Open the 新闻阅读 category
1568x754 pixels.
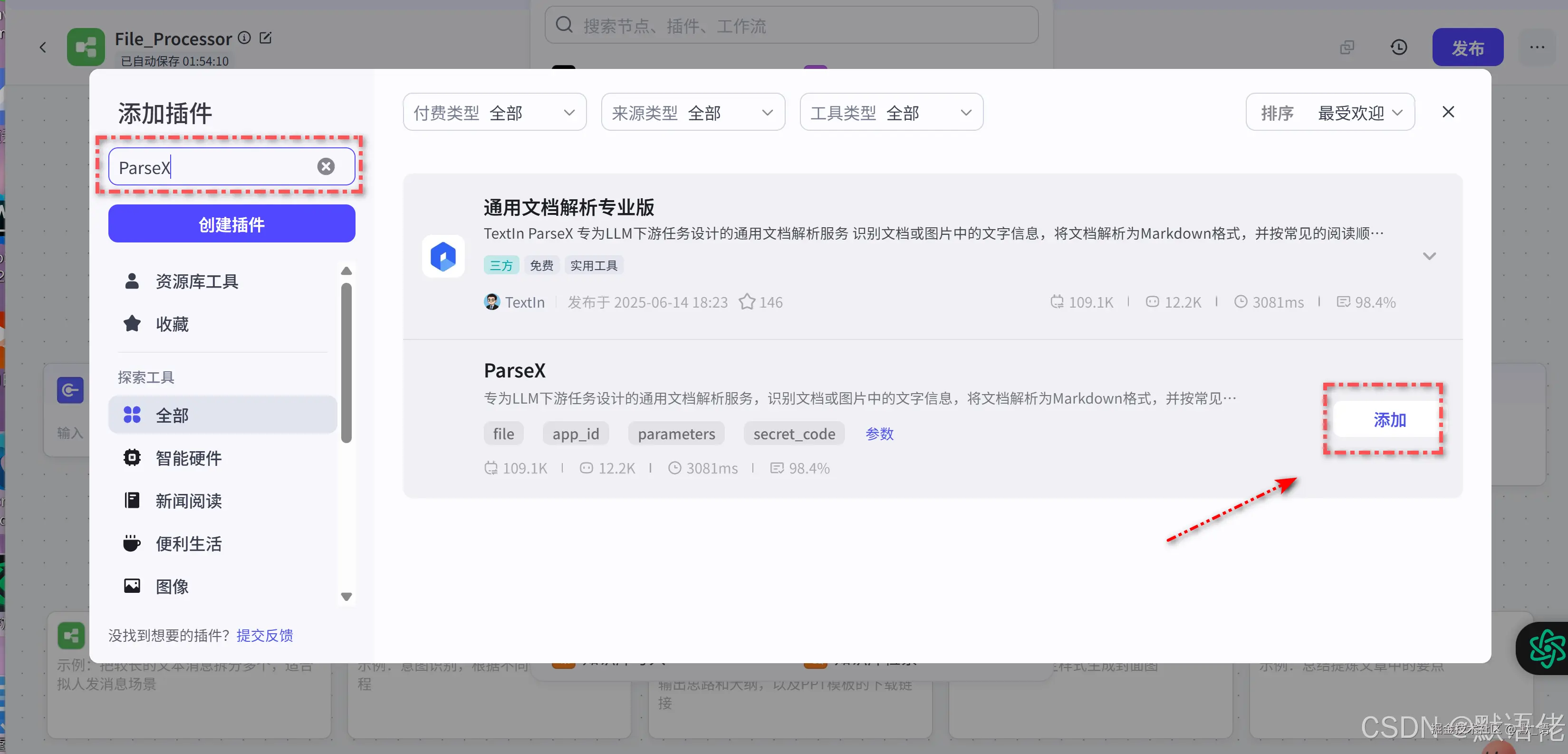(x=188, y=500)
